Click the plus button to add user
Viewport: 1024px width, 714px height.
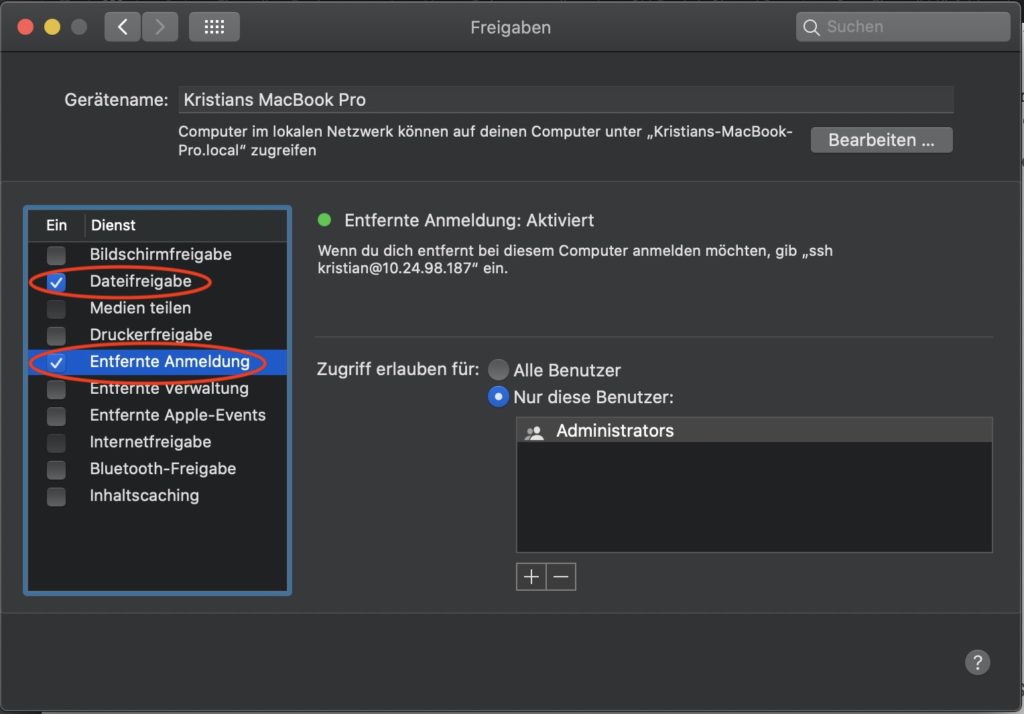531,577
